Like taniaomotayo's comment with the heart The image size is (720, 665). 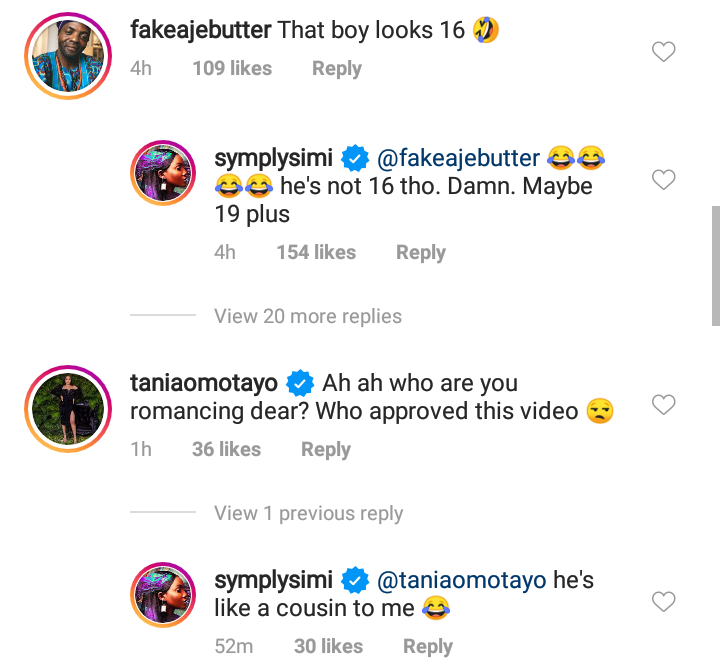[x=664, y=405]
